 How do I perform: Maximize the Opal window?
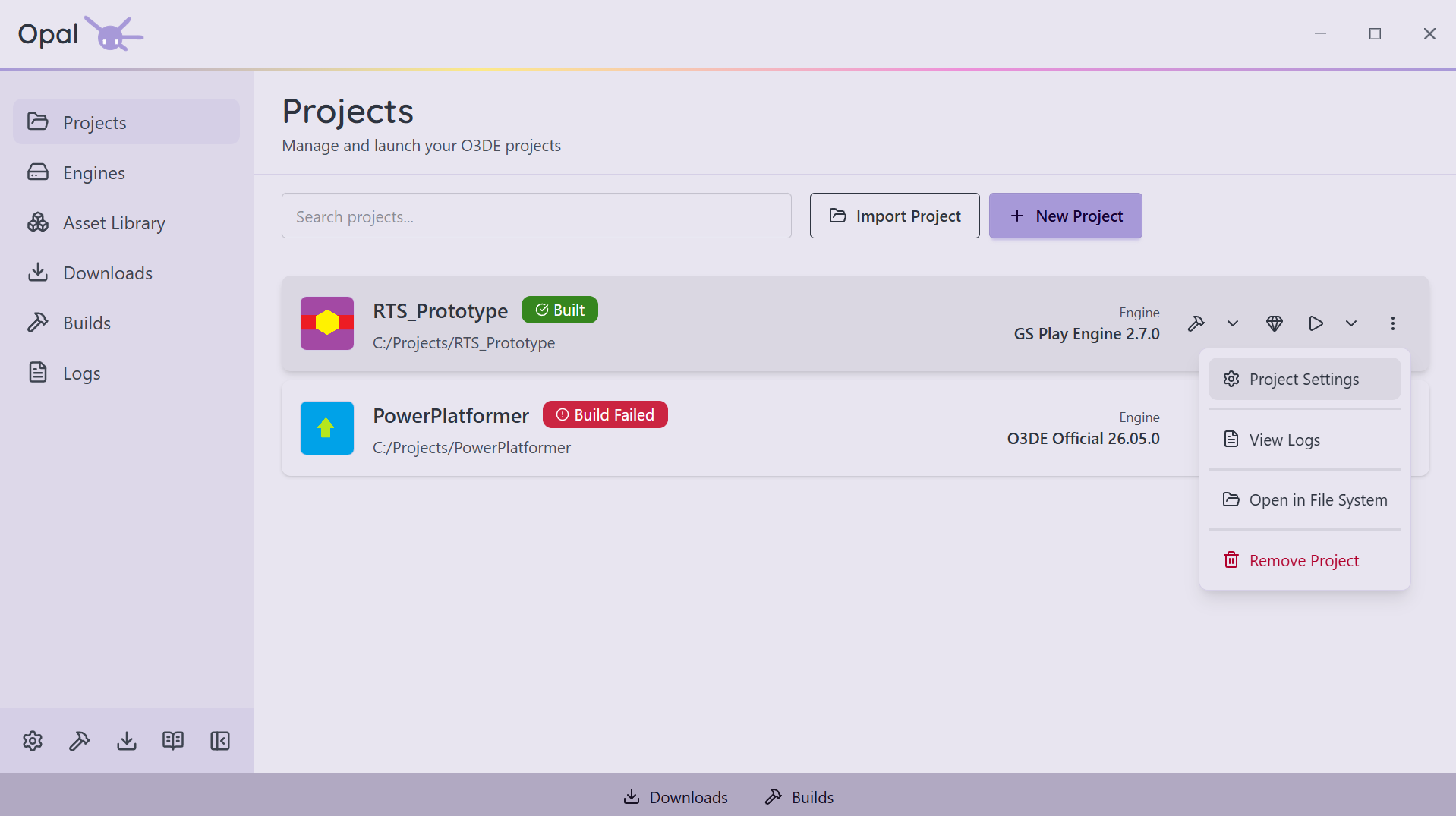pyautogui.click(x=1375, y=33)
